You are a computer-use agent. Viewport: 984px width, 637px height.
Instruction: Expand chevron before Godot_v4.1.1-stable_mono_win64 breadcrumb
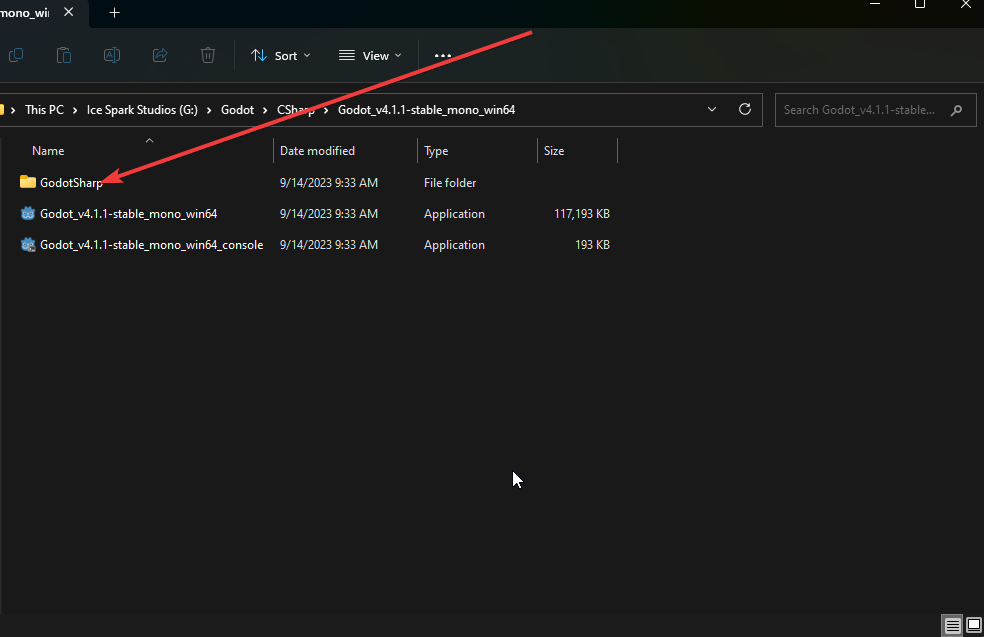[x=326, y=110]
